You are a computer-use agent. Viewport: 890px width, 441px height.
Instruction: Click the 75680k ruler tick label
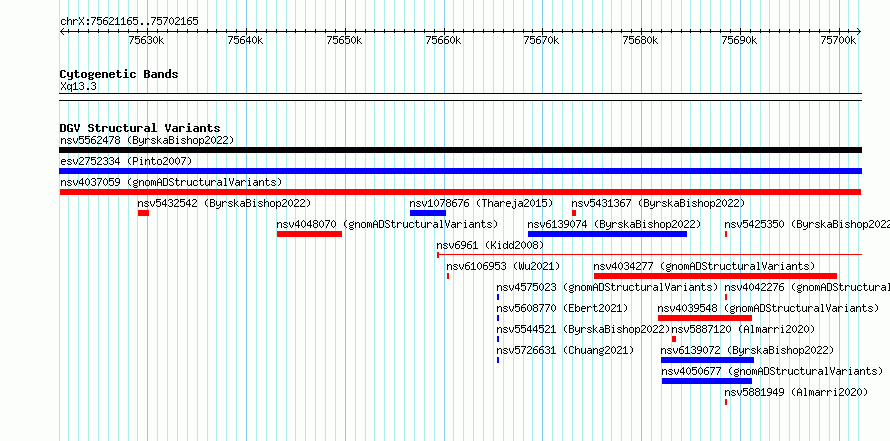[641, 40]
